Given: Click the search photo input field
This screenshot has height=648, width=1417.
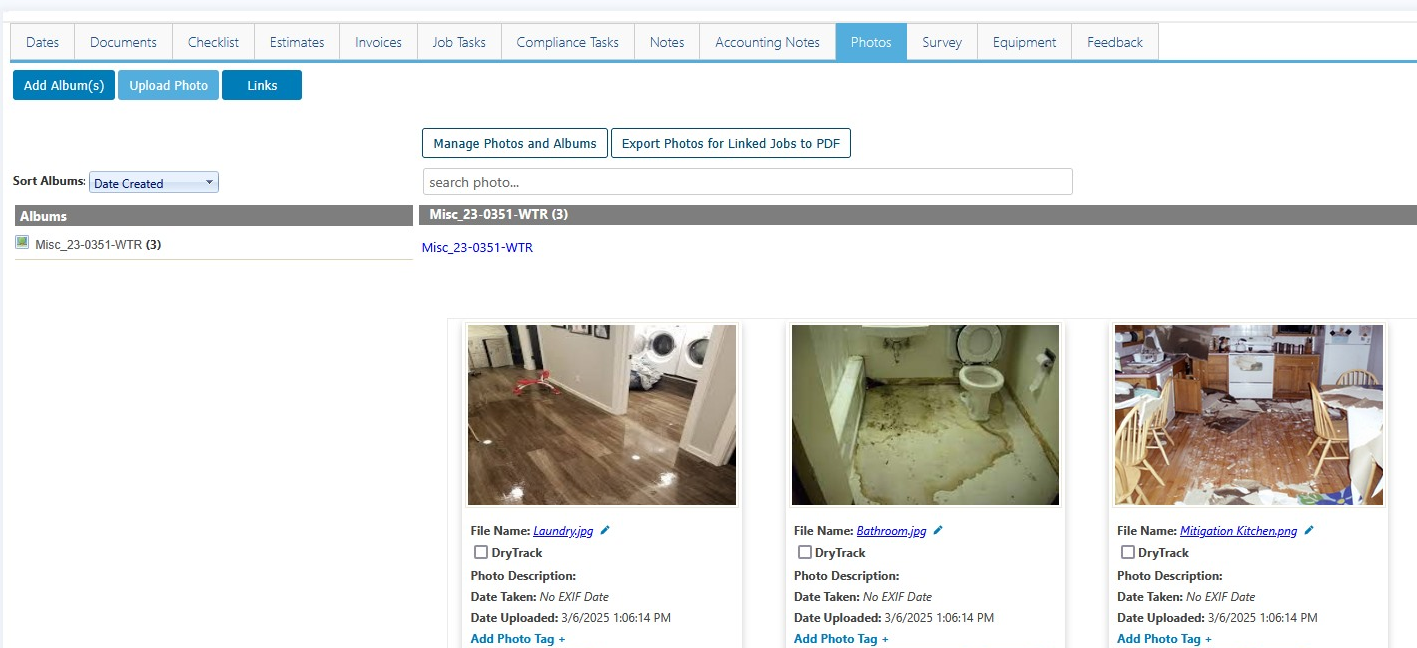Looking at the screenshot, I should 748,182.
